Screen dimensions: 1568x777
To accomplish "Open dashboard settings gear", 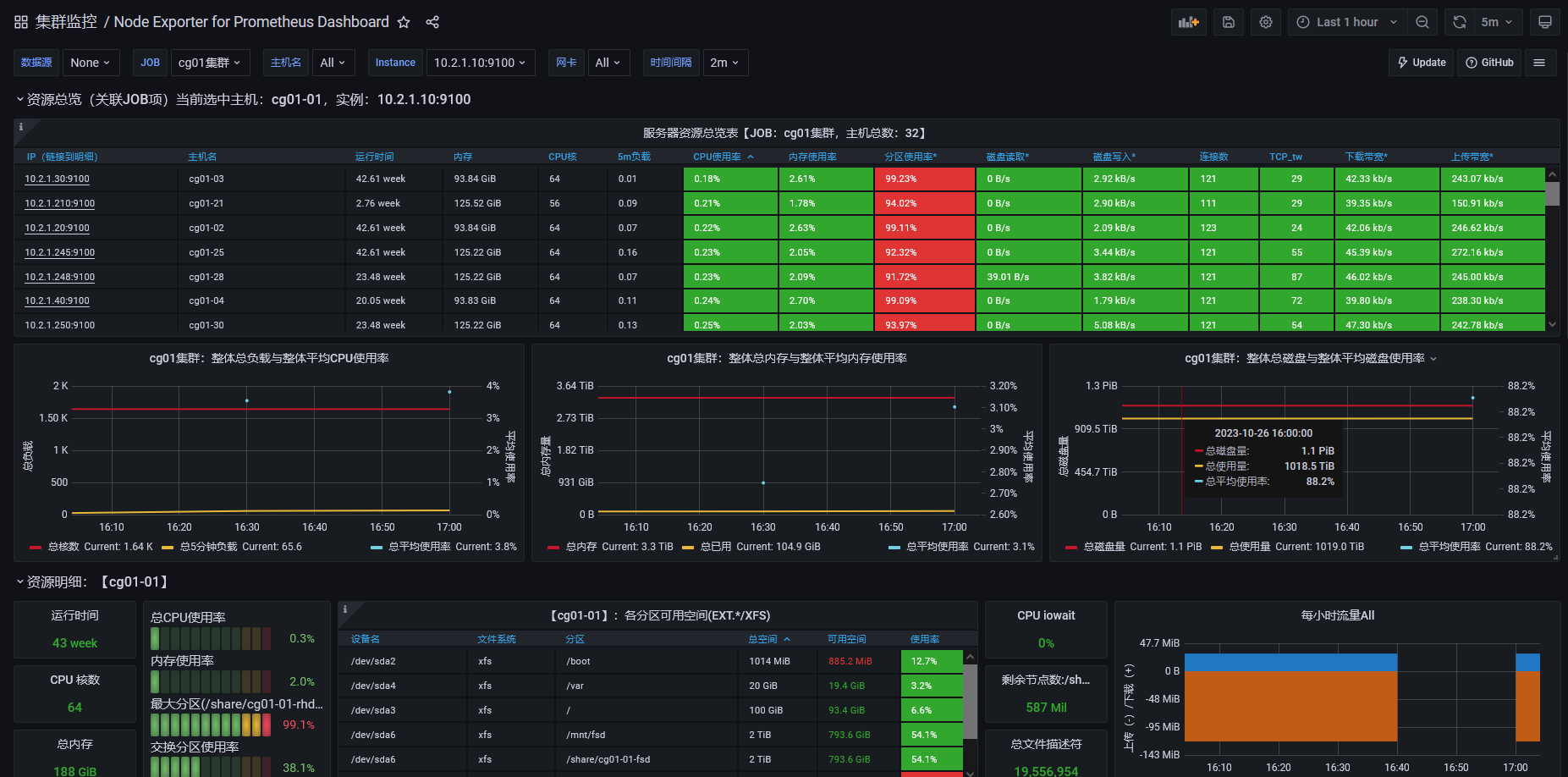I will (1266, 22).
